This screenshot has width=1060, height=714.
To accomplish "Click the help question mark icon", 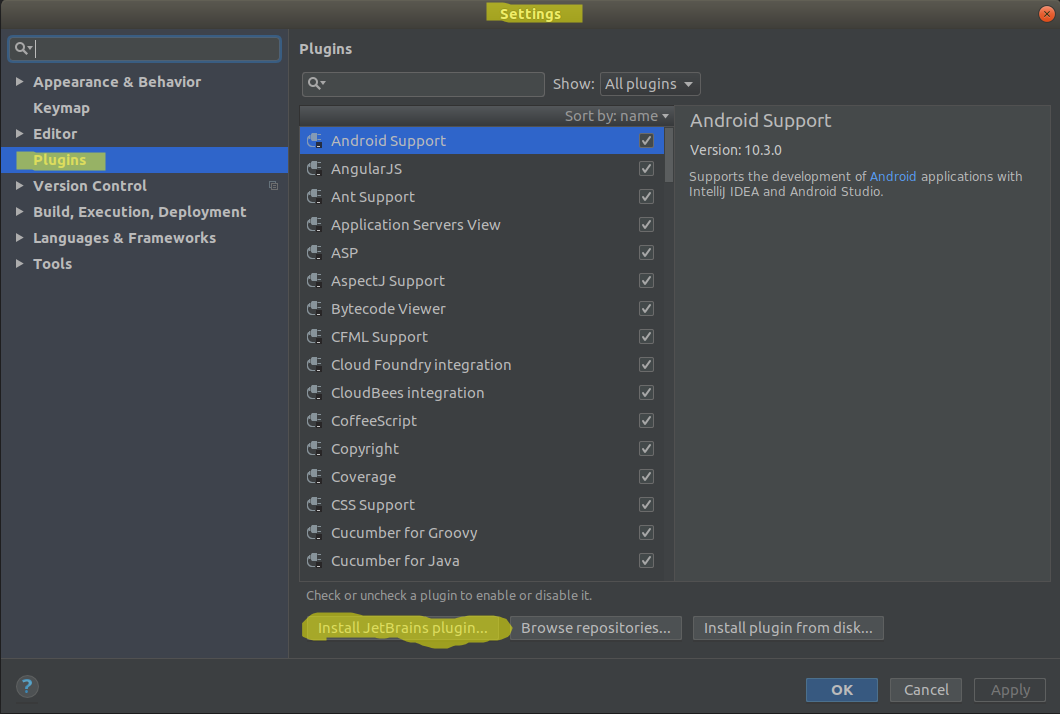I will [x=27, y=687].
